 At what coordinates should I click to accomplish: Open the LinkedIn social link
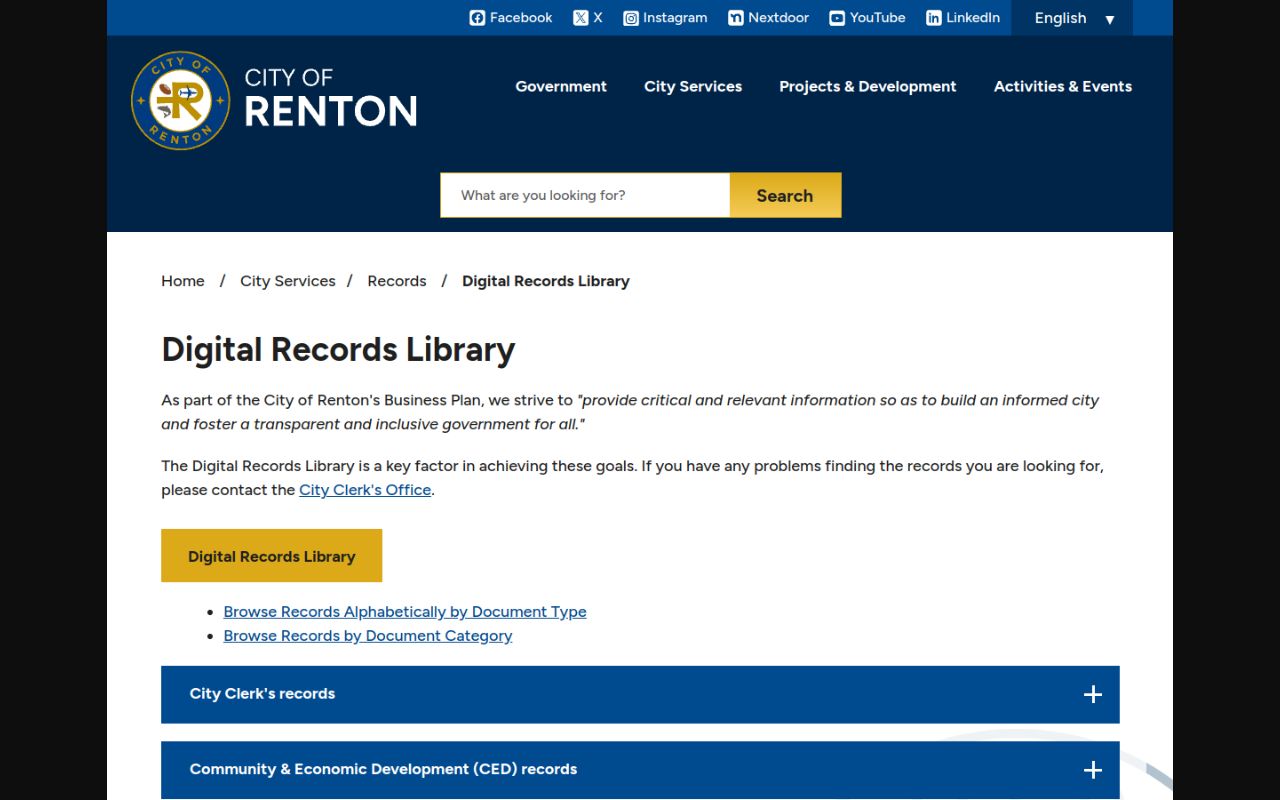pyautogui.click(x=963, y=18)
